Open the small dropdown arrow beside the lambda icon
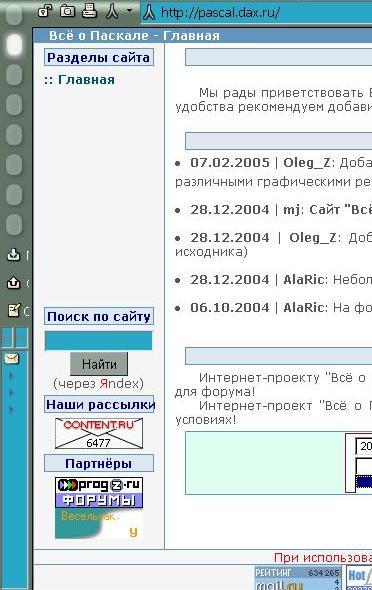The height and width of the screenshot is (590, 372). pyautogui.click(x=129, y=10)
